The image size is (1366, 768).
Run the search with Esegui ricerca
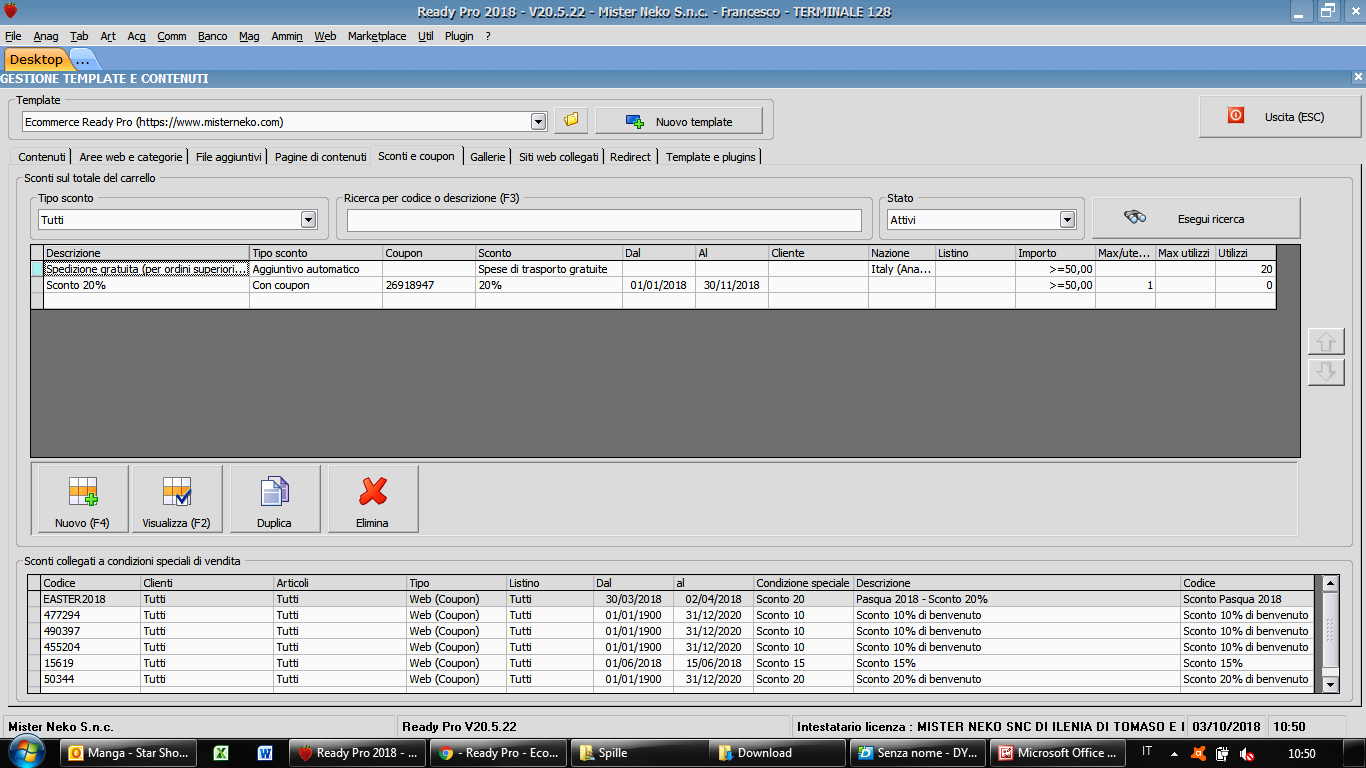click(1196, 218)
